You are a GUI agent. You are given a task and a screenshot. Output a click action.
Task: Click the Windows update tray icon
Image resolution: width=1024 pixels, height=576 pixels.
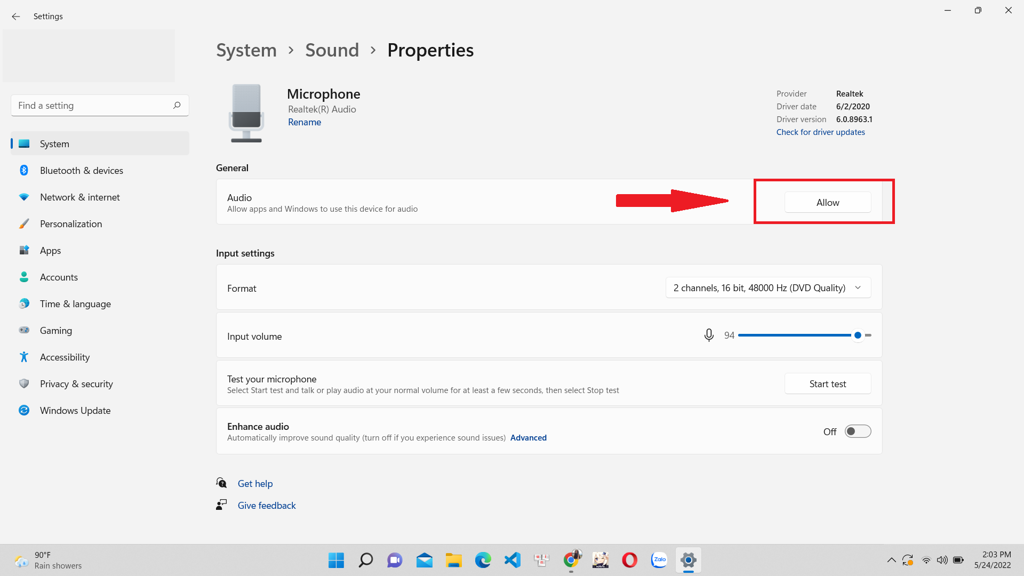(x=908, y=560)
